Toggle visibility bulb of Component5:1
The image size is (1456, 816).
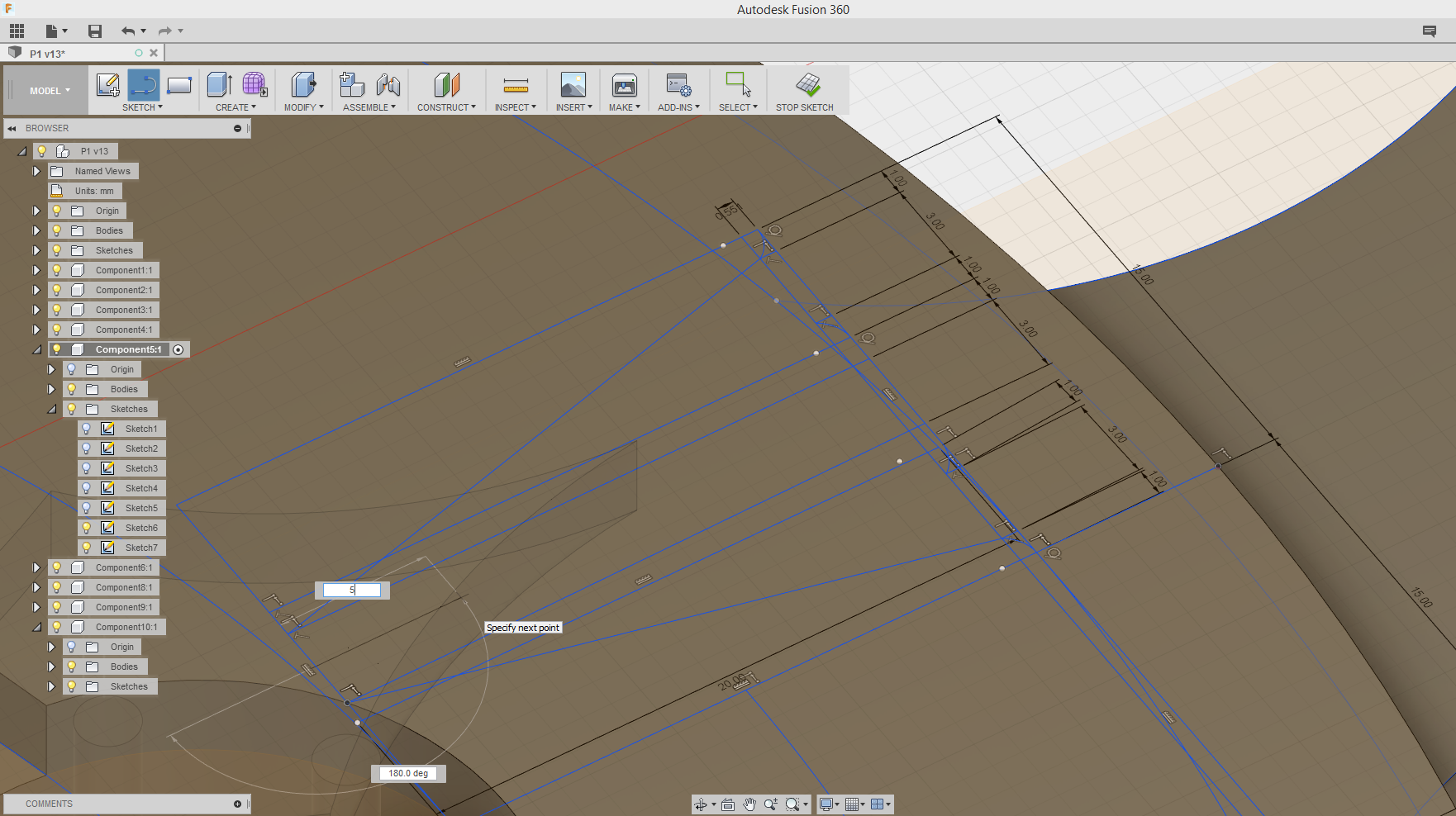tap(57, 349)
